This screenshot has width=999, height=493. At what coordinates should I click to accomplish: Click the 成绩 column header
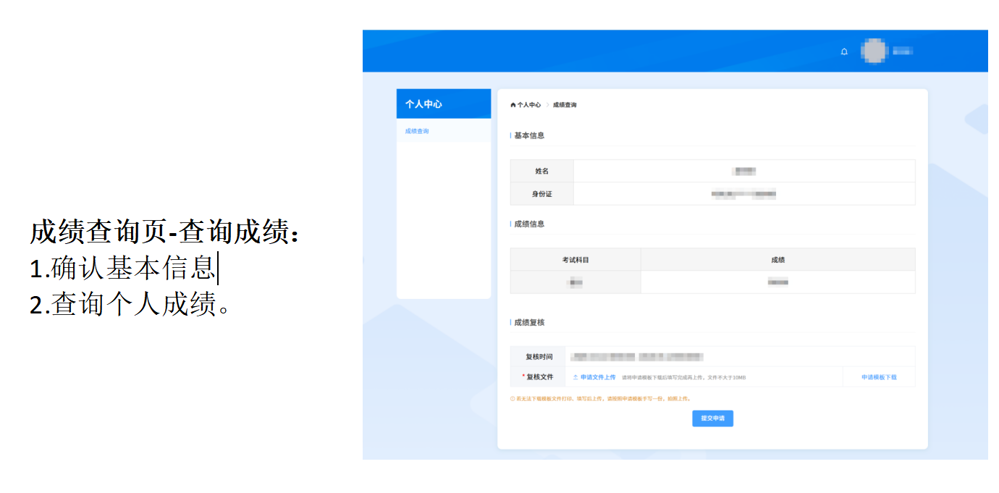(777, 260)
